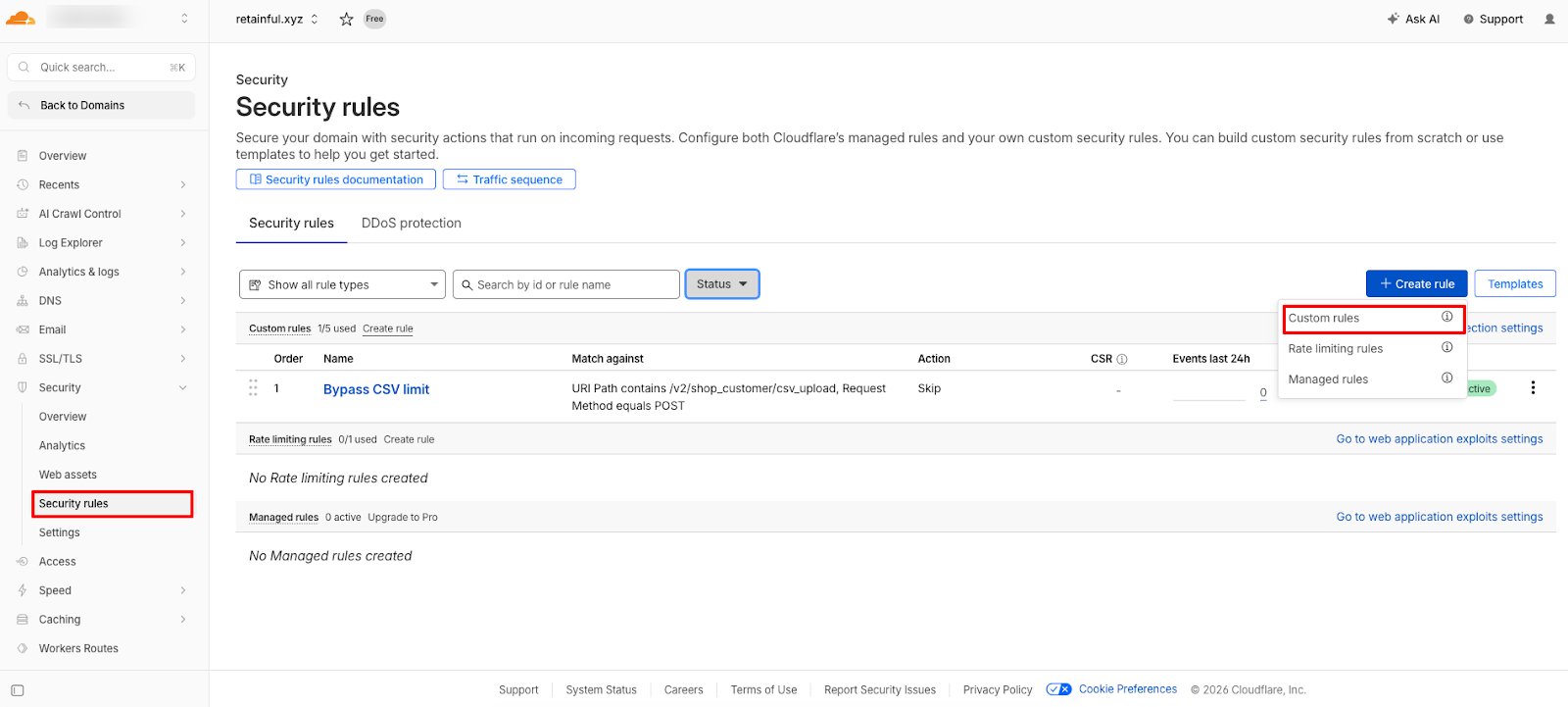Open the Support menu in the header

click(1493, 19)
